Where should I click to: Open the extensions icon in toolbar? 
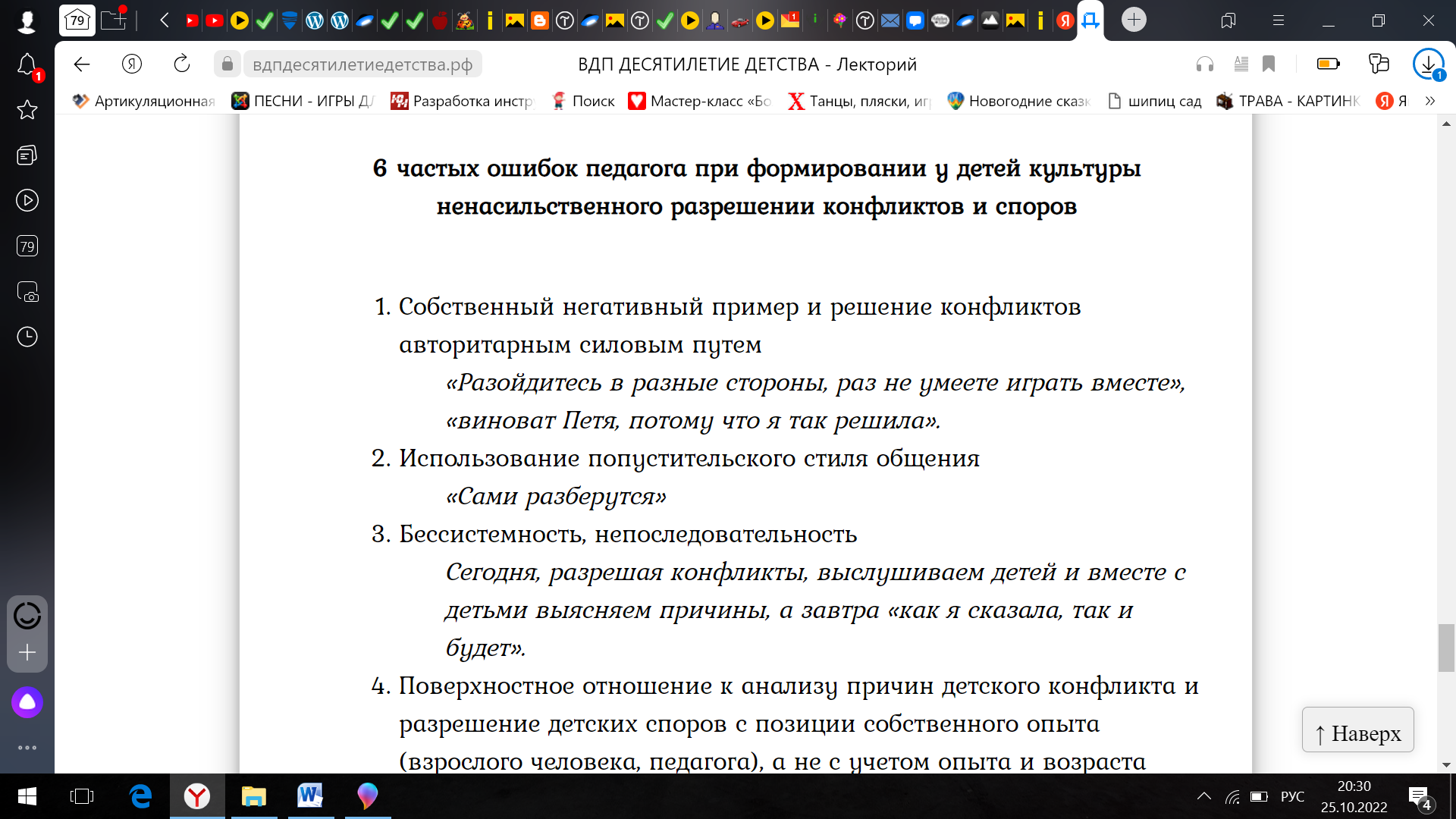click(1379, 64)
